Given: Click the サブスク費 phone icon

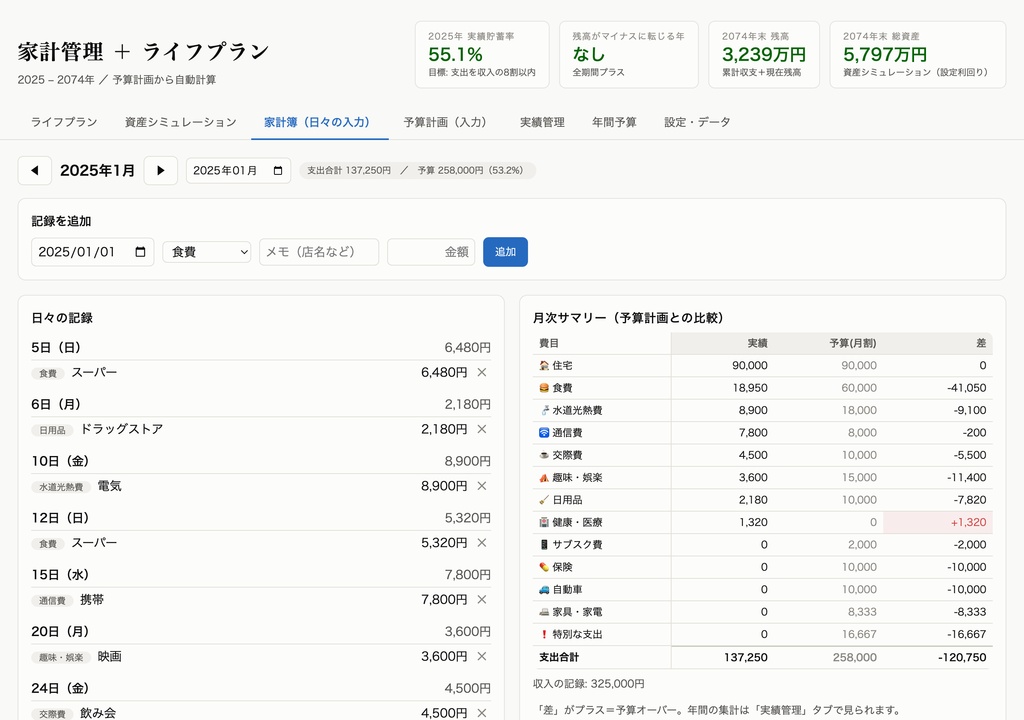Looking at the screenshot, I should 544,544.
